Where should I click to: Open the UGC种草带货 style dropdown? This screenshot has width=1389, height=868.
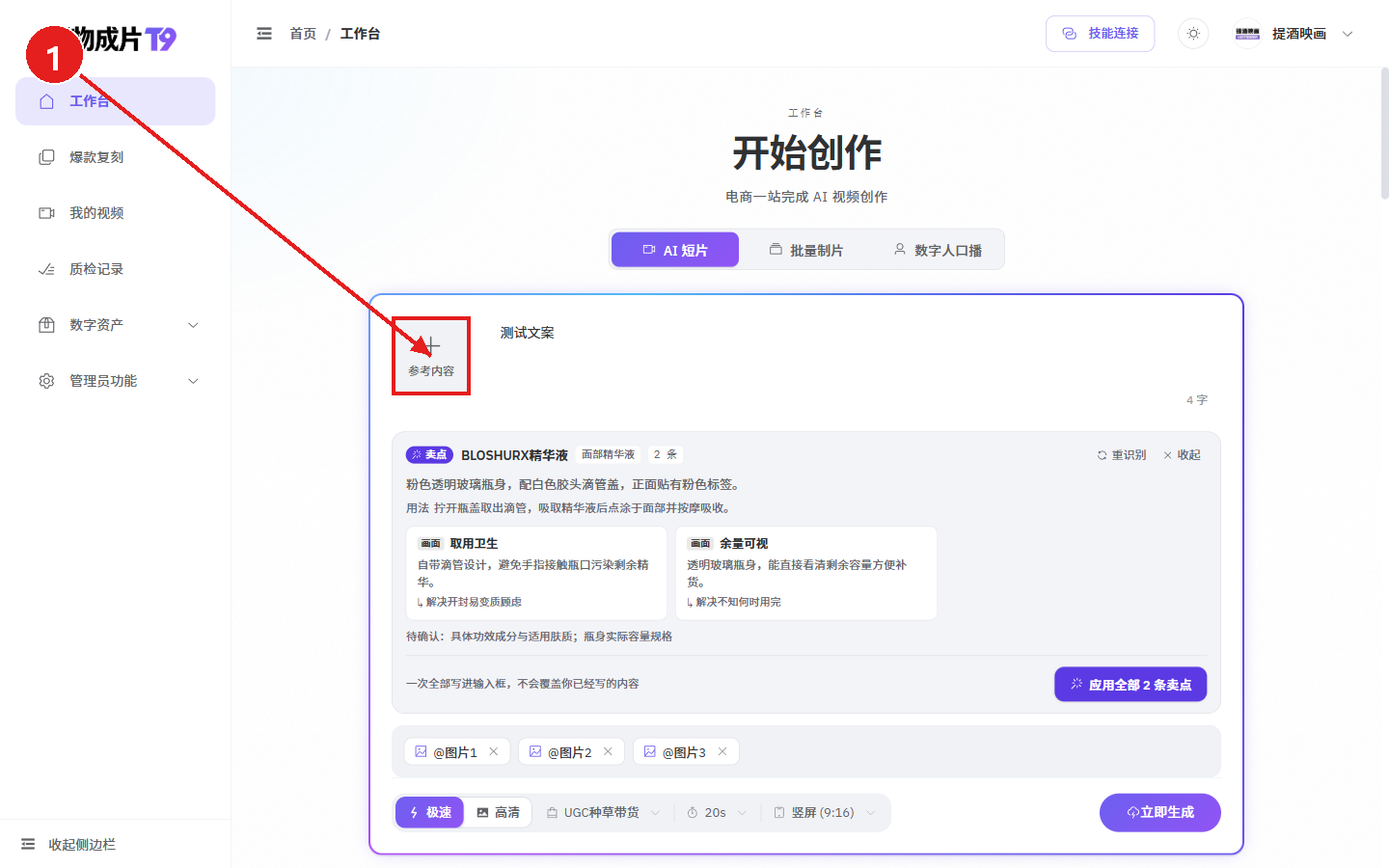603,813
